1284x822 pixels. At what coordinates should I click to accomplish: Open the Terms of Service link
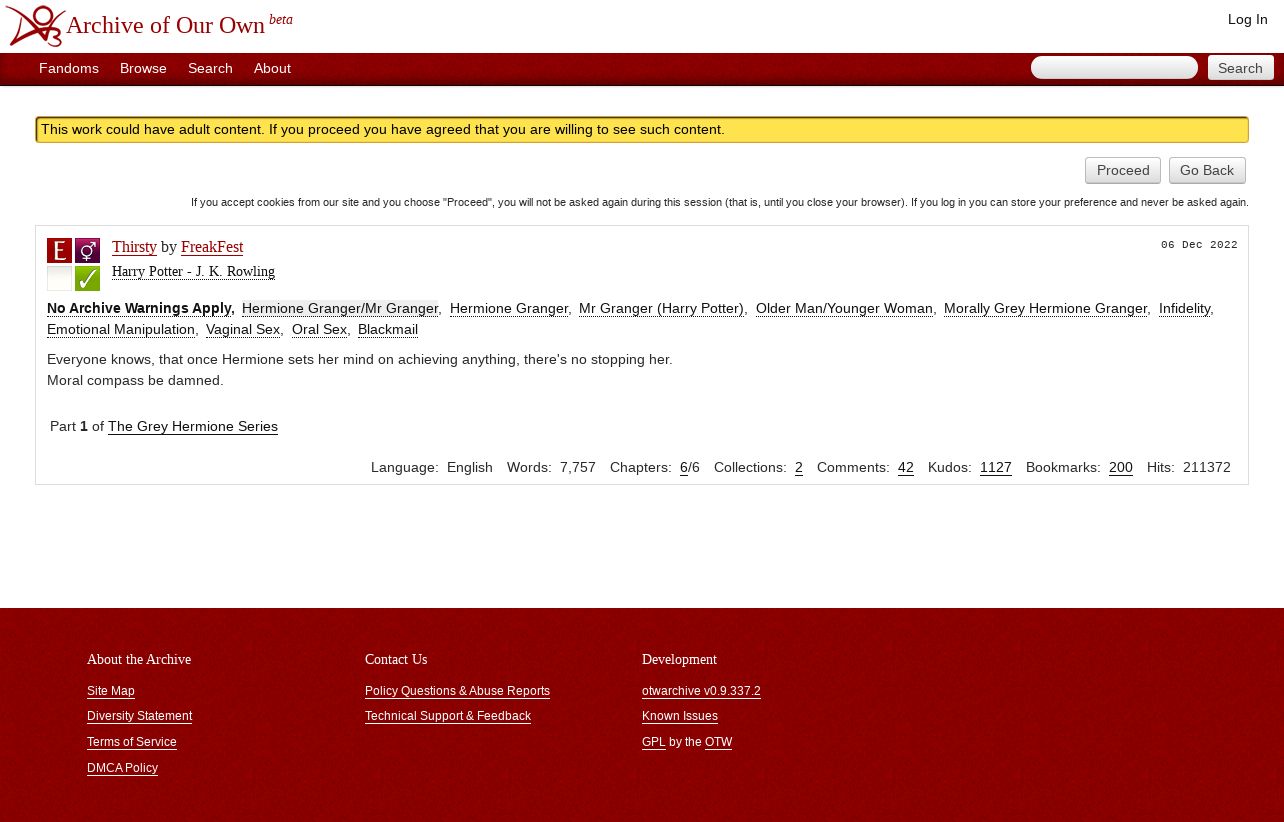click(x=132, y=742)
